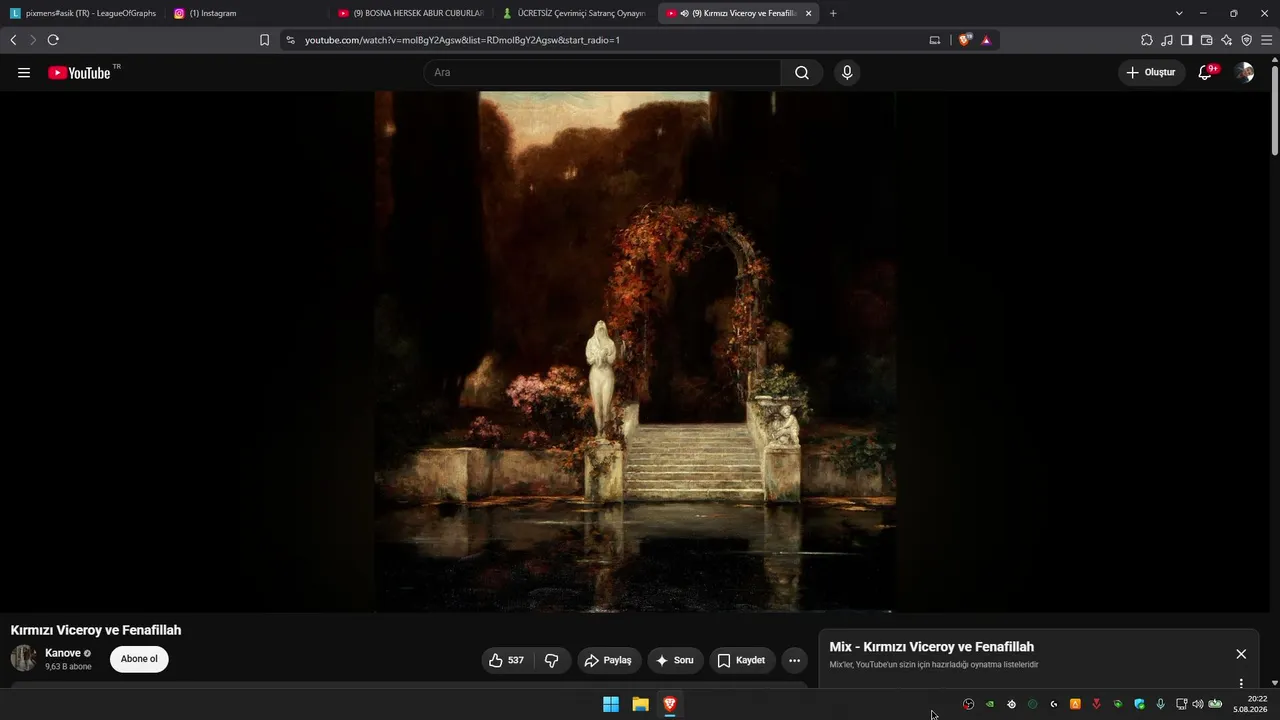This screenshot has height=720, width=1280.
Task: Go back to the previous page
Action: pyautogui.click(x=13, y=40)
